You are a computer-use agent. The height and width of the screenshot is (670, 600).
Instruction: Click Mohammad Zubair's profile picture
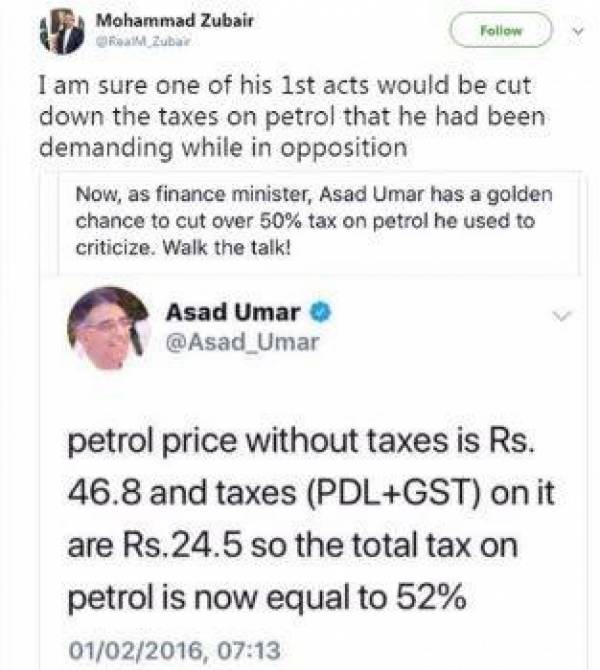pos(62,31)
